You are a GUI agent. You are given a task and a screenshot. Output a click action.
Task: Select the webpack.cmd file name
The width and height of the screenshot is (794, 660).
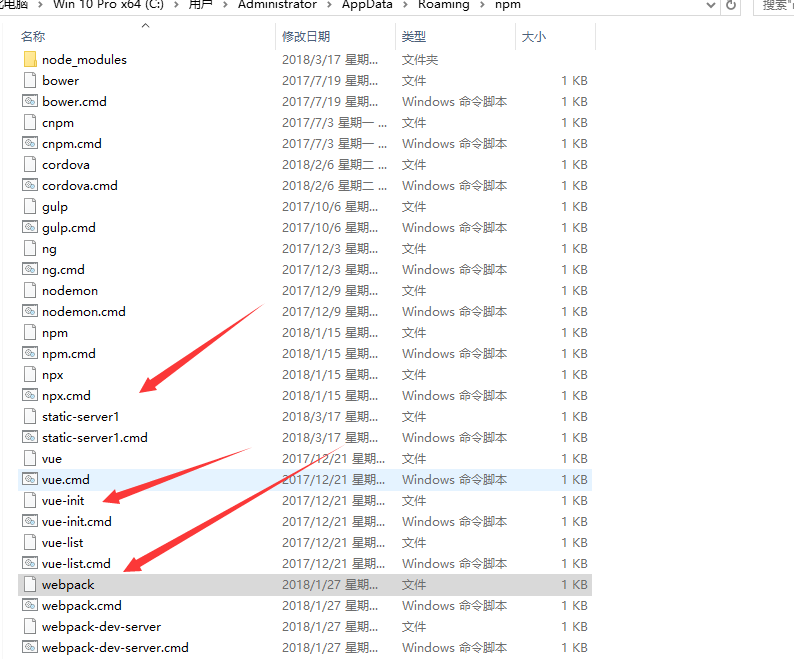[82, 606]
